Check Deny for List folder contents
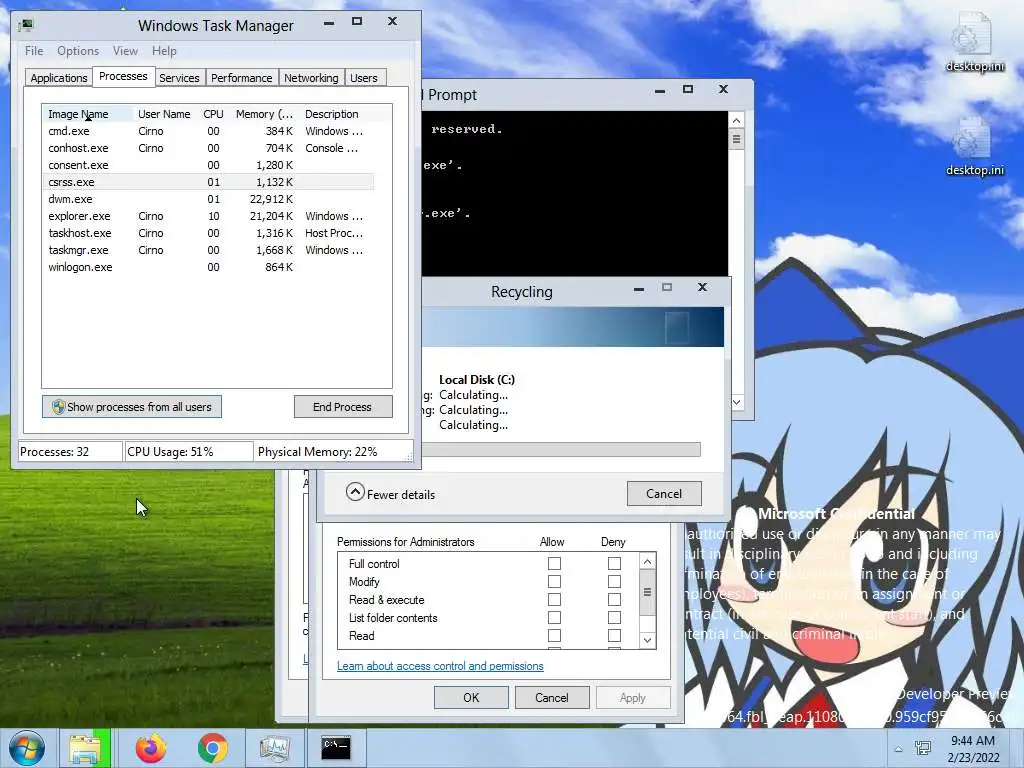The height and width of the screenshot is (768, 1024). click(615, 617)
